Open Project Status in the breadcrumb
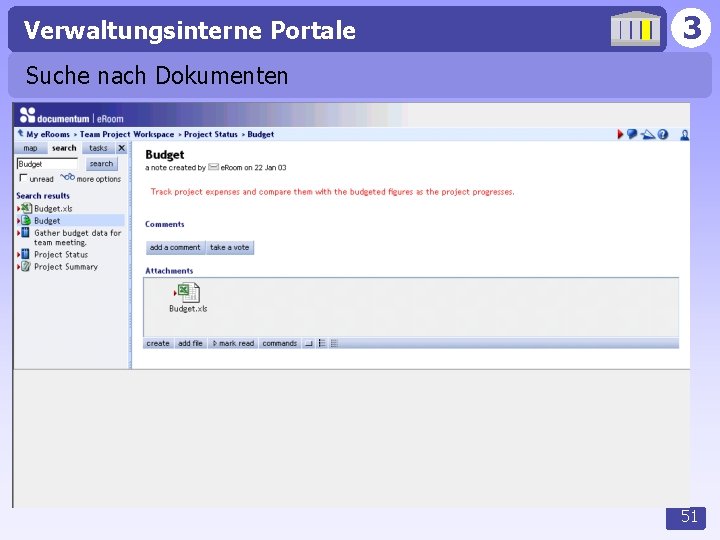 coord(211,134)
